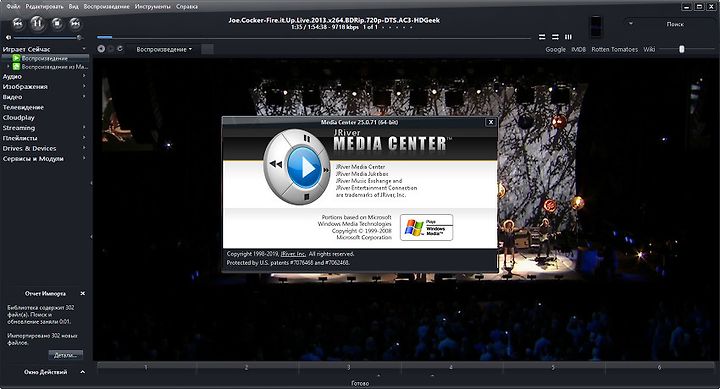Open the DSP equalizer bars icon

click(x=568, y=37)
